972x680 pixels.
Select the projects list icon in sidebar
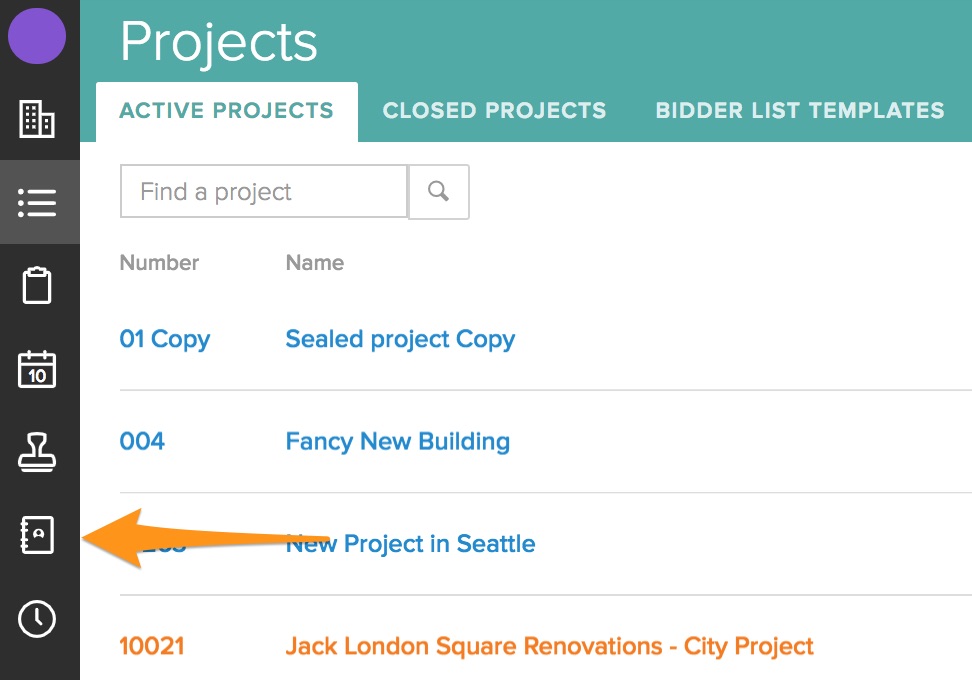click(38, 203)
